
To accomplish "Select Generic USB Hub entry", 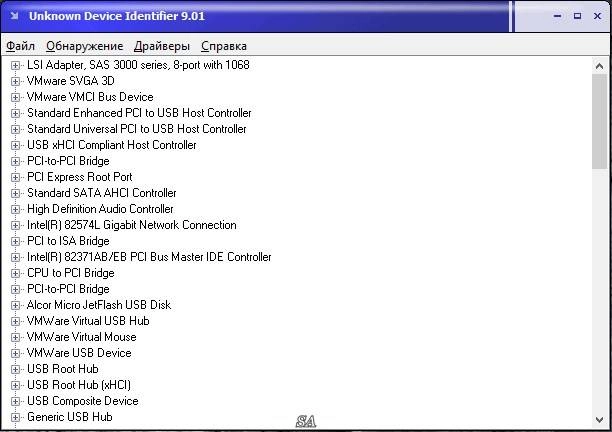I will pyautogui.click(x=70, y=417).
